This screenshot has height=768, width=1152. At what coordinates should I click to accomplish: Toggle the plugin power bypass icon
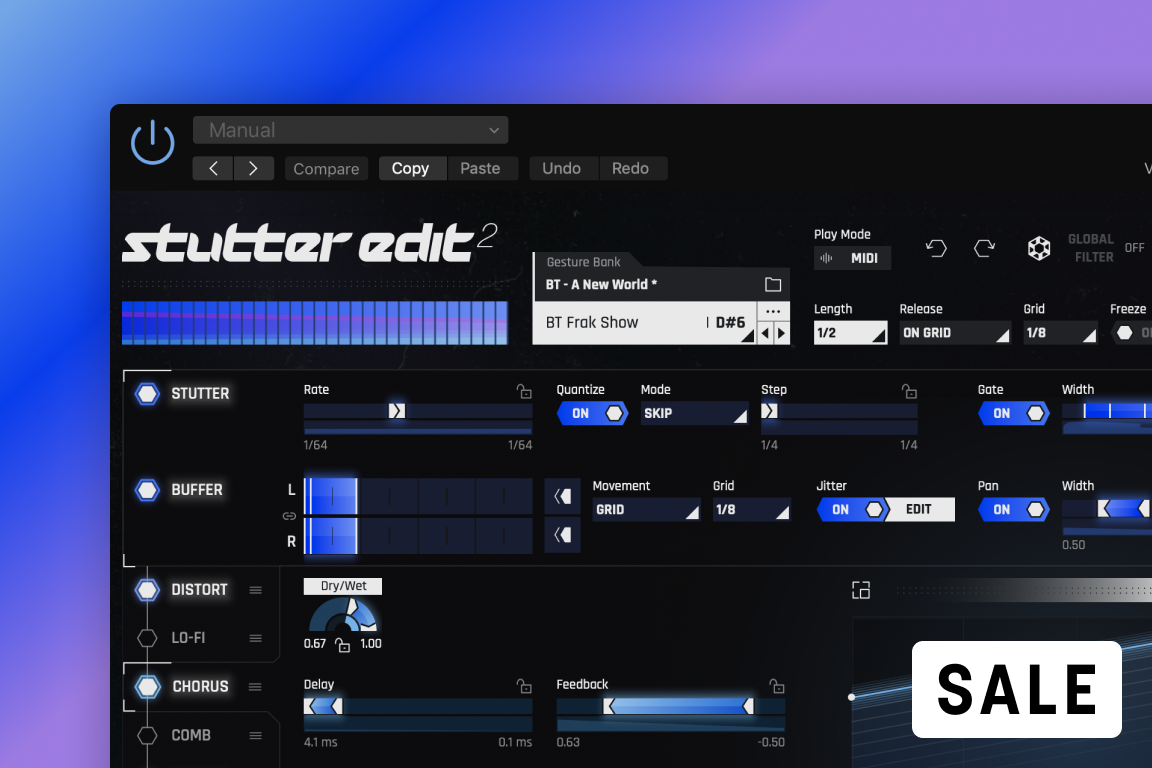pos(153,142)
